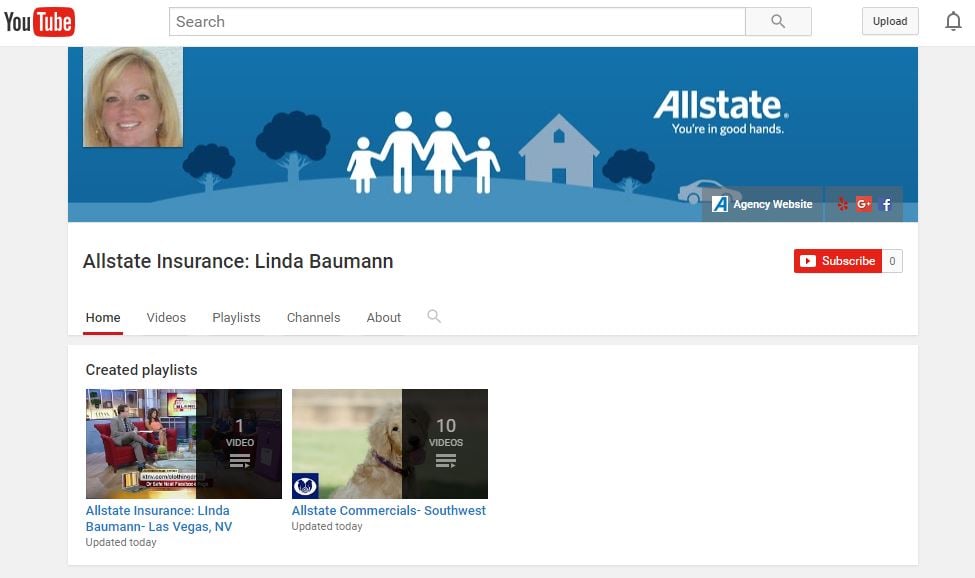Screen dimensions: 975x578
Task: Click the Allstate badge on the dog thumbnail
Action: pos(305,485)
